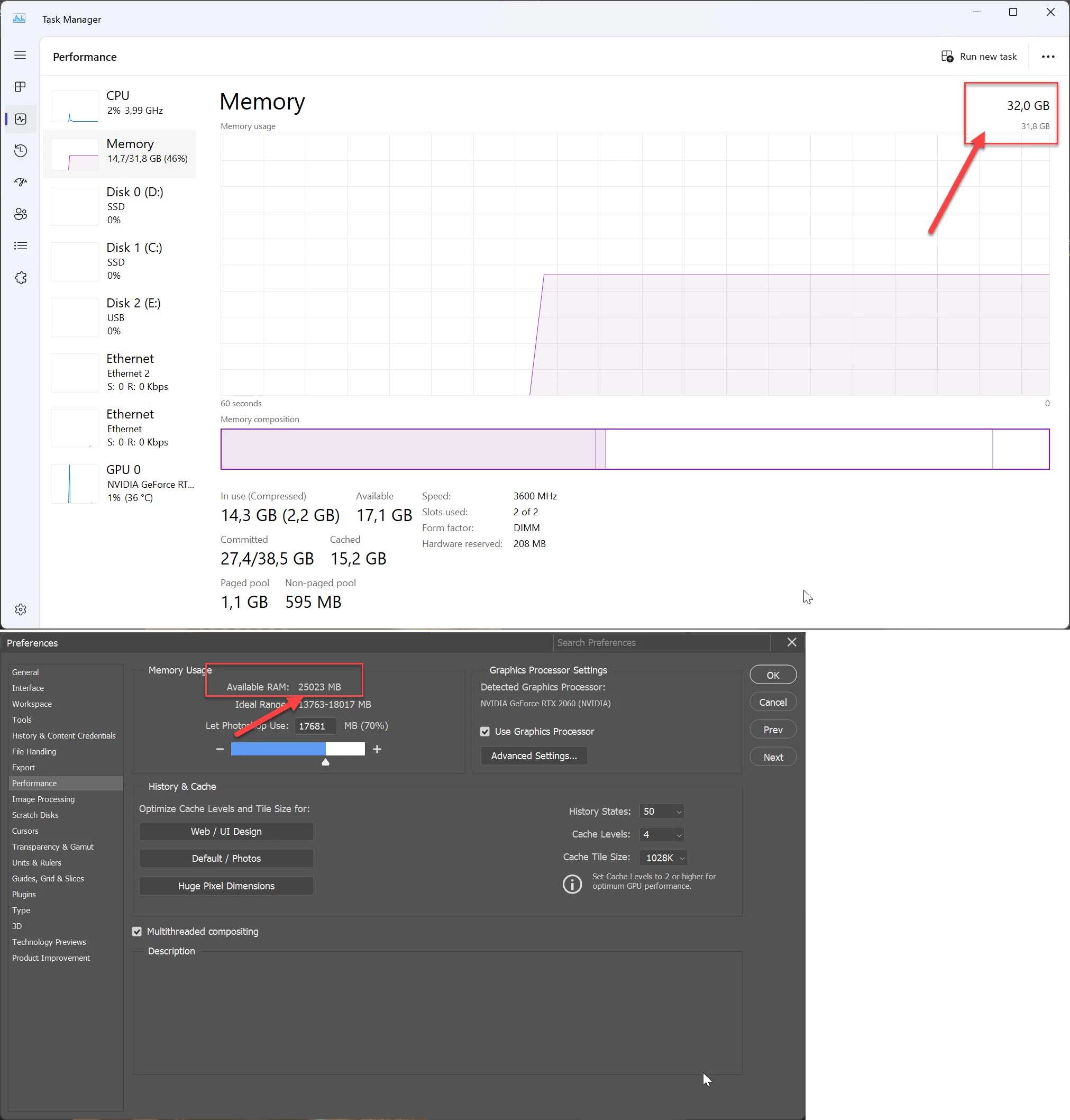Open Cache Tile Size dropdown

point(682,858)
